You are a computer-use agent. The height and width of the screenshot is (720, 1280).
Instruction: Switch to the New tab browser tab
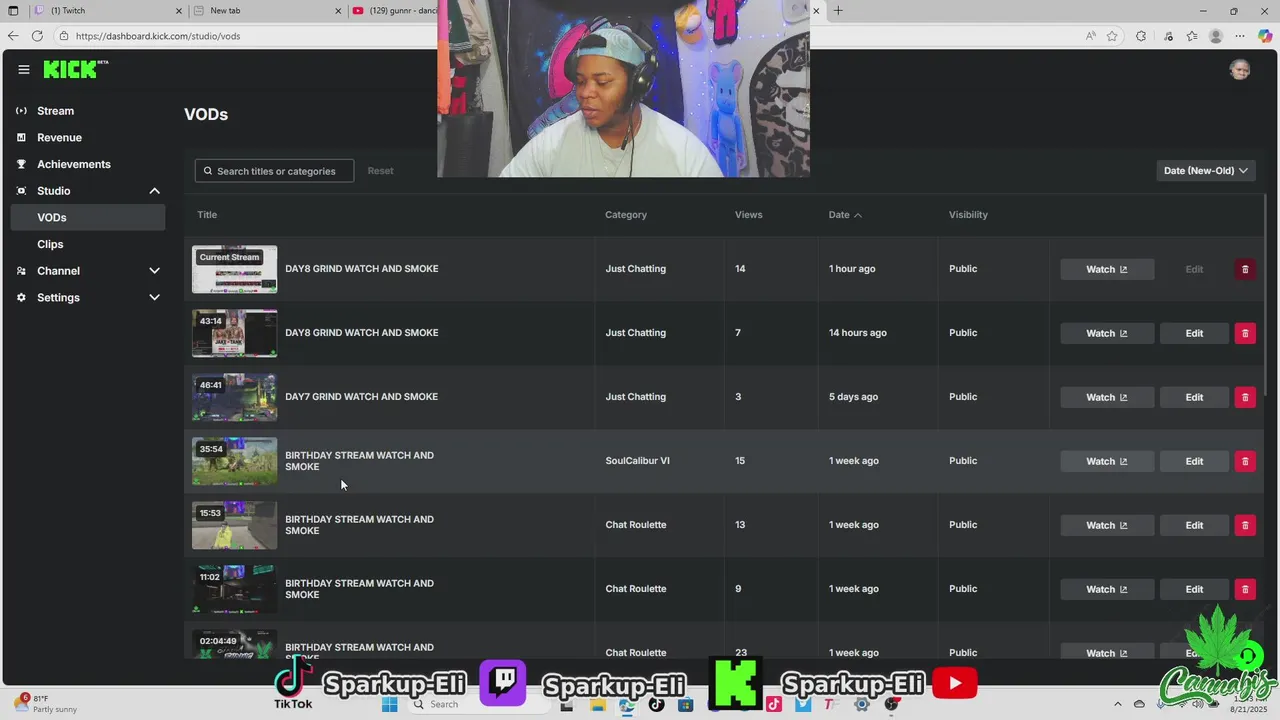pyautogui.click(x=265, y=11)
